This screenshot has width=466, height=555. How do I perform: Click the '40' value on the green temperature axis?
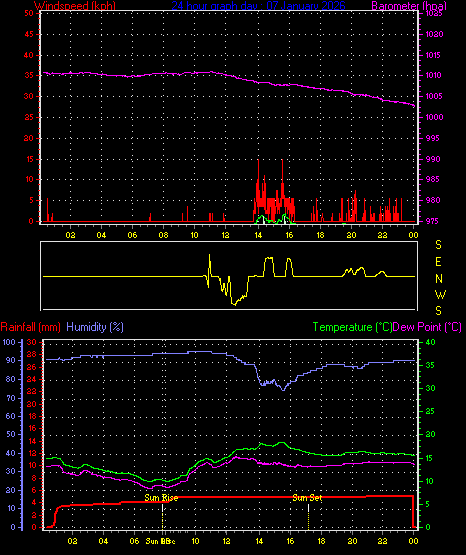[430, 342]
